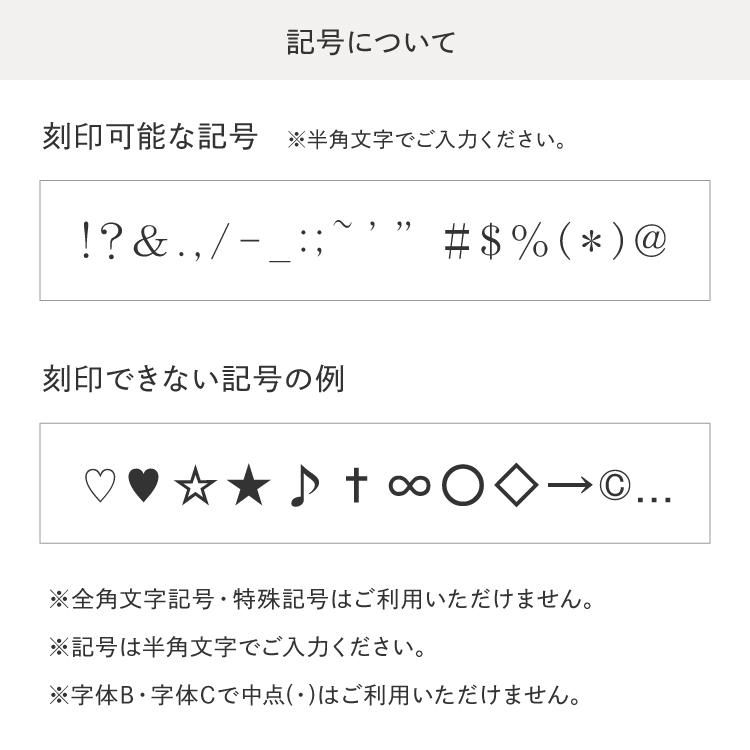Select the outlined star symbol
Viewport: 750px width, 750px height.
196,487
